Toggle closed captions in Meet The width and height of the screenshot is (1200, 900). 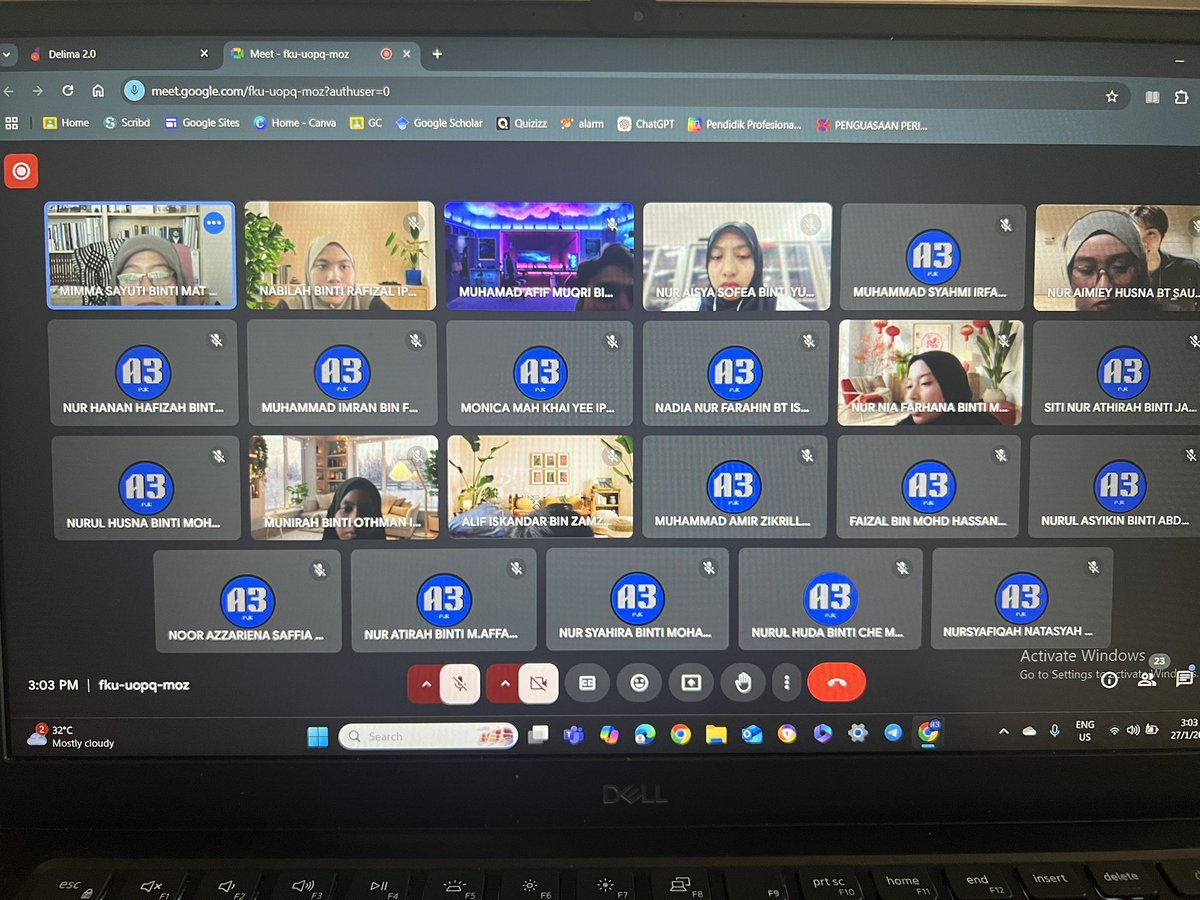[588, 683]
